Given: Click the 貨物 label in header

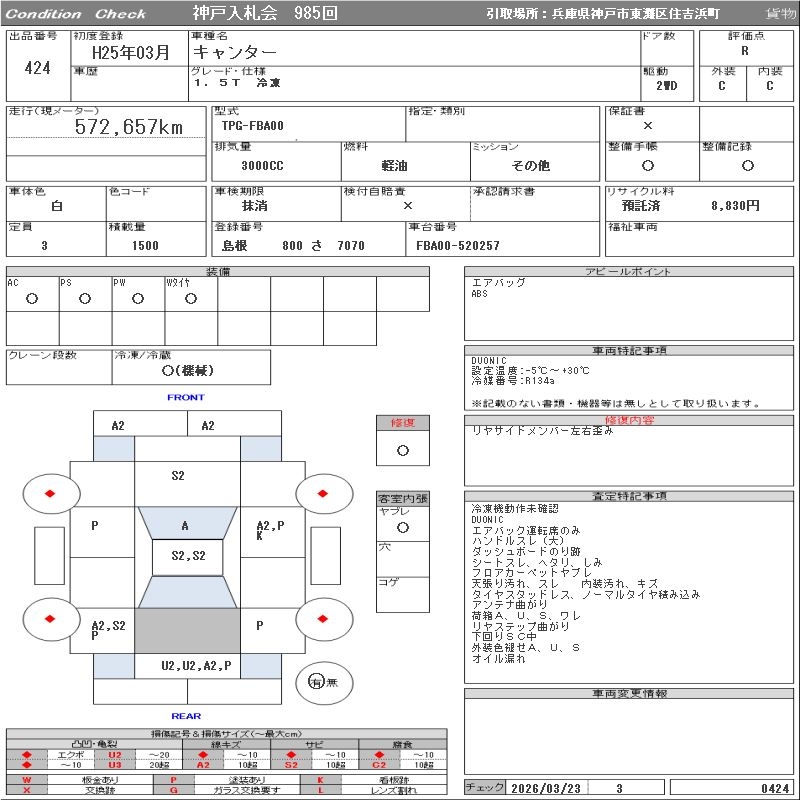Looking at the screenshot, I should point(780,14).
